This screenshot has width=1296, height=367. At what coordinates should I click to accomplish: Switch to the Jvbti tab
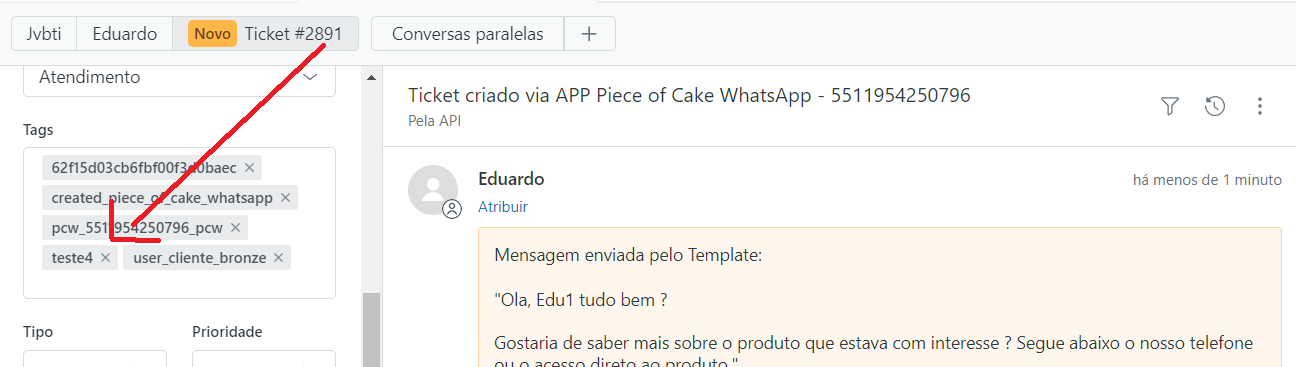click(44, 33)
